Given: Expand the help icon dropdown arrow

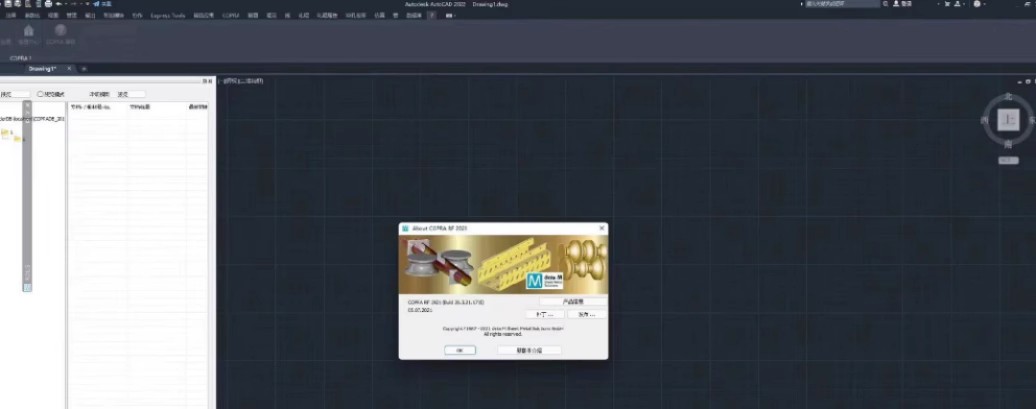Looking at the screenshot, I should point(984,4).
